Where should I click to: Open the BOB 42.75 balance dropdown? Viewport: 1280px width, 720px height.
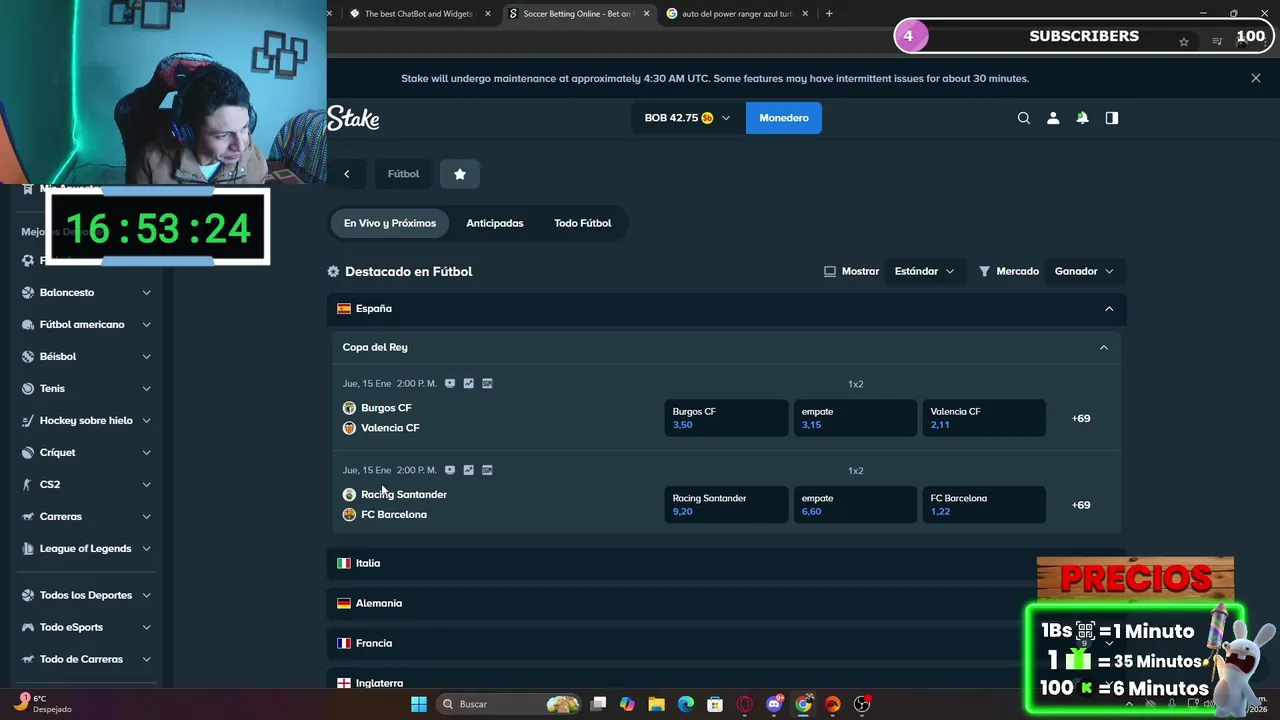coord(688,118)
